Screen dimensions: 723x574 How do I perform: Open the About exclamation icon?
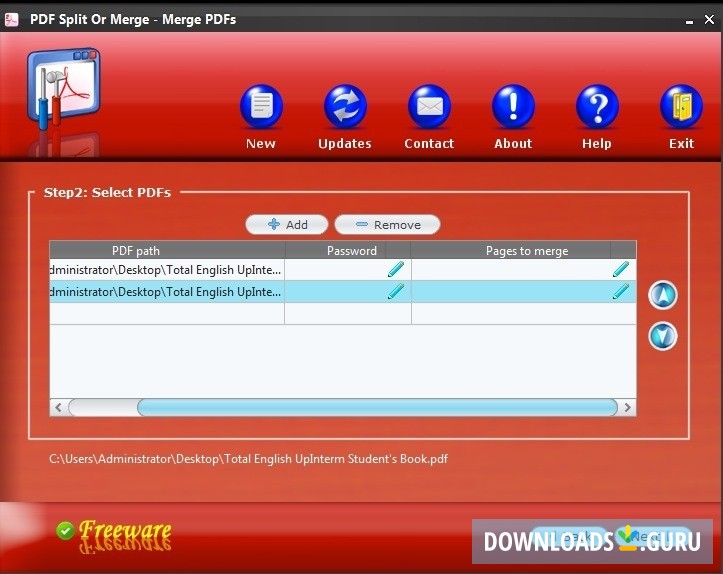point(513,107)
